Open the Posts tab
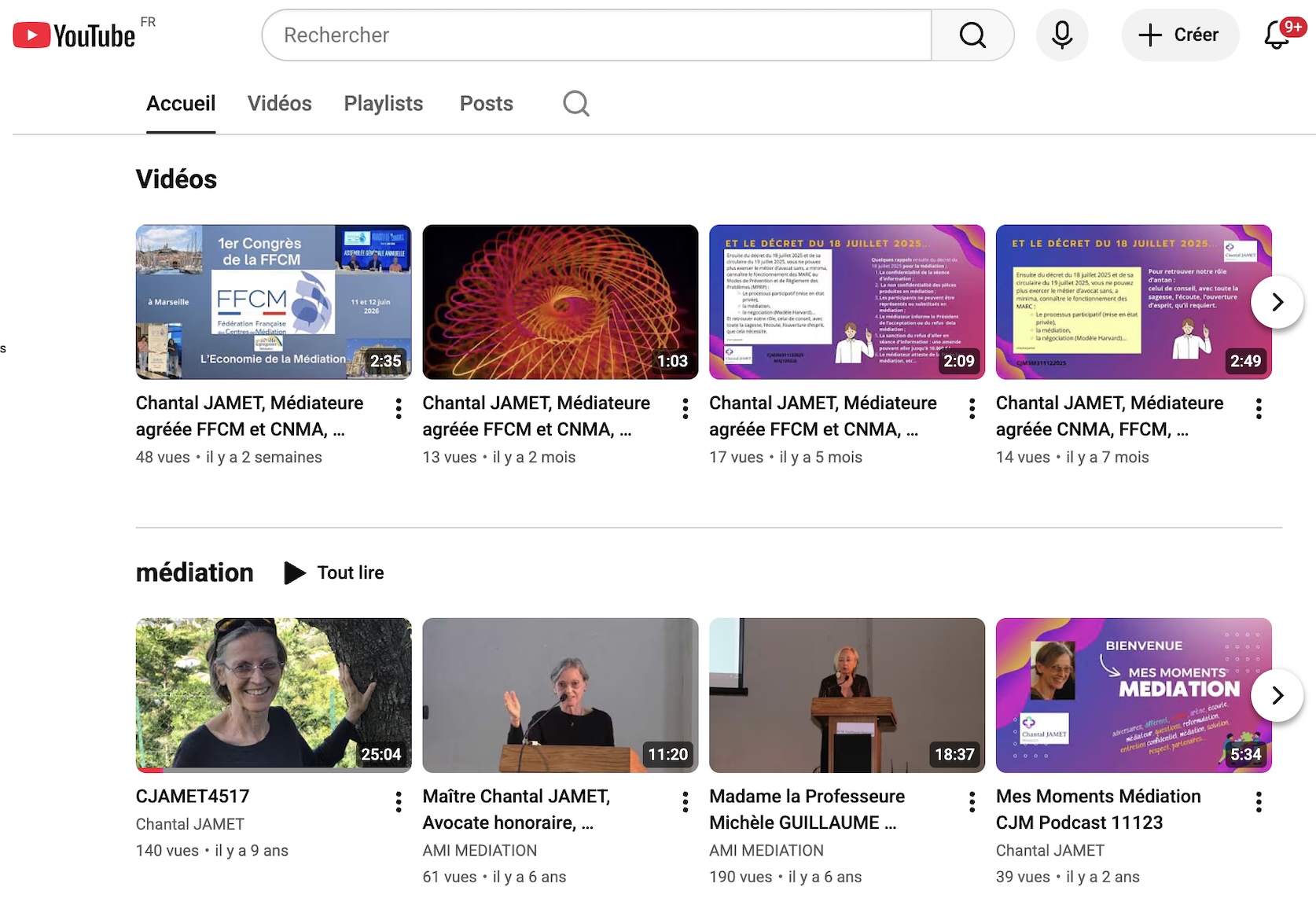 [x=487, y=103]
